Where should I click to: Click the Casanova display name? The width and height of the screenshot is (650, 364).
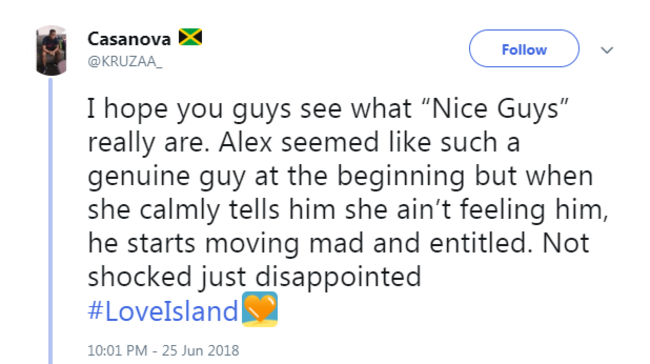pos(129,39)
